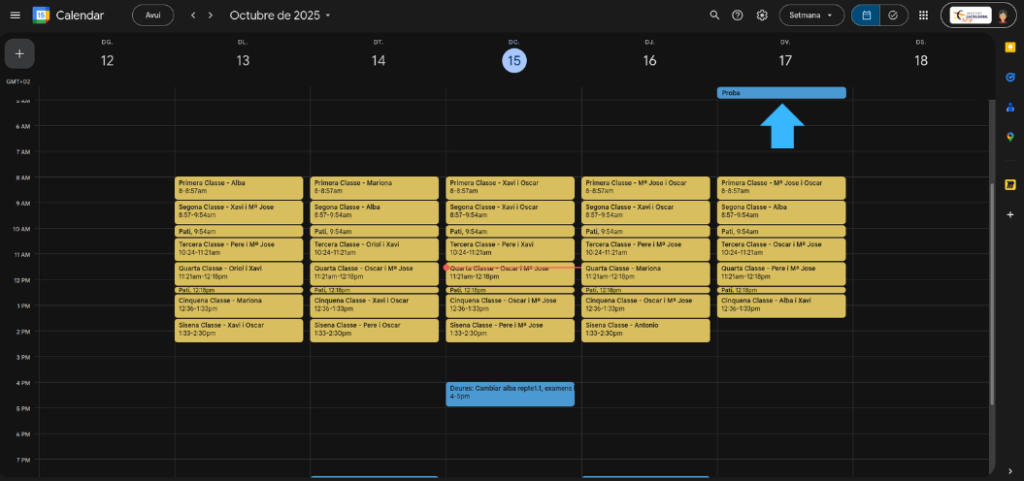Viewport: 1024px width, 481px height.
Task: Open the settings gear menu
Action: click(762, 15)
